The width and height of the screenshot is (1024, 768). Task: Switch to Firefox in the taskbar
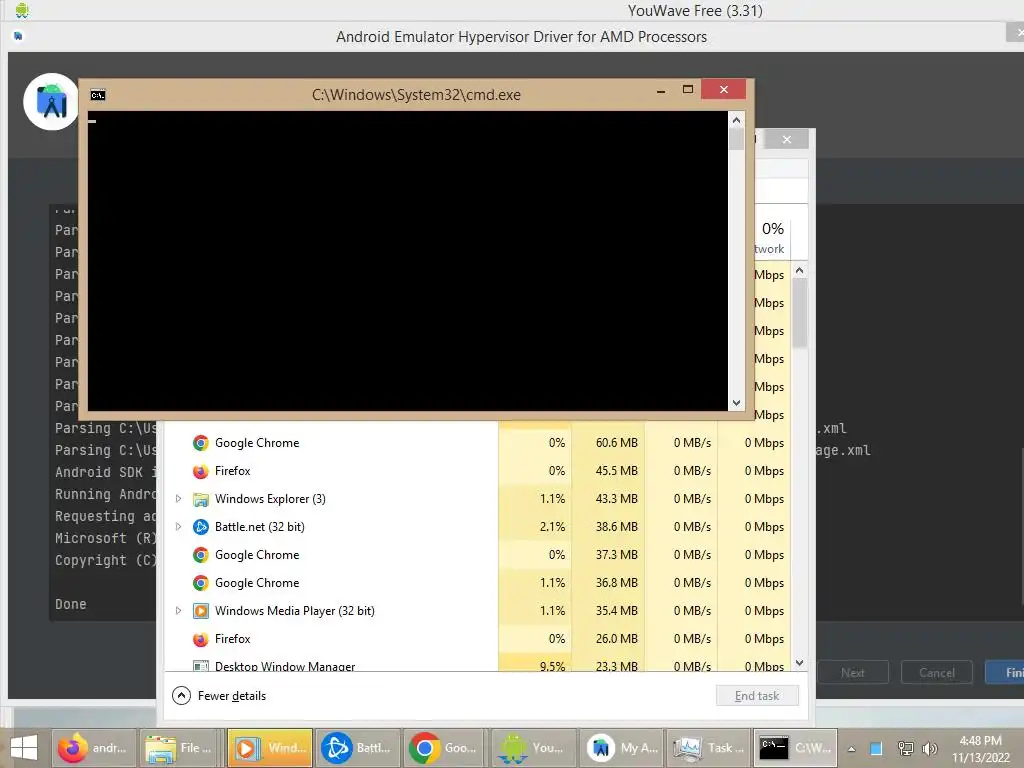93,748
